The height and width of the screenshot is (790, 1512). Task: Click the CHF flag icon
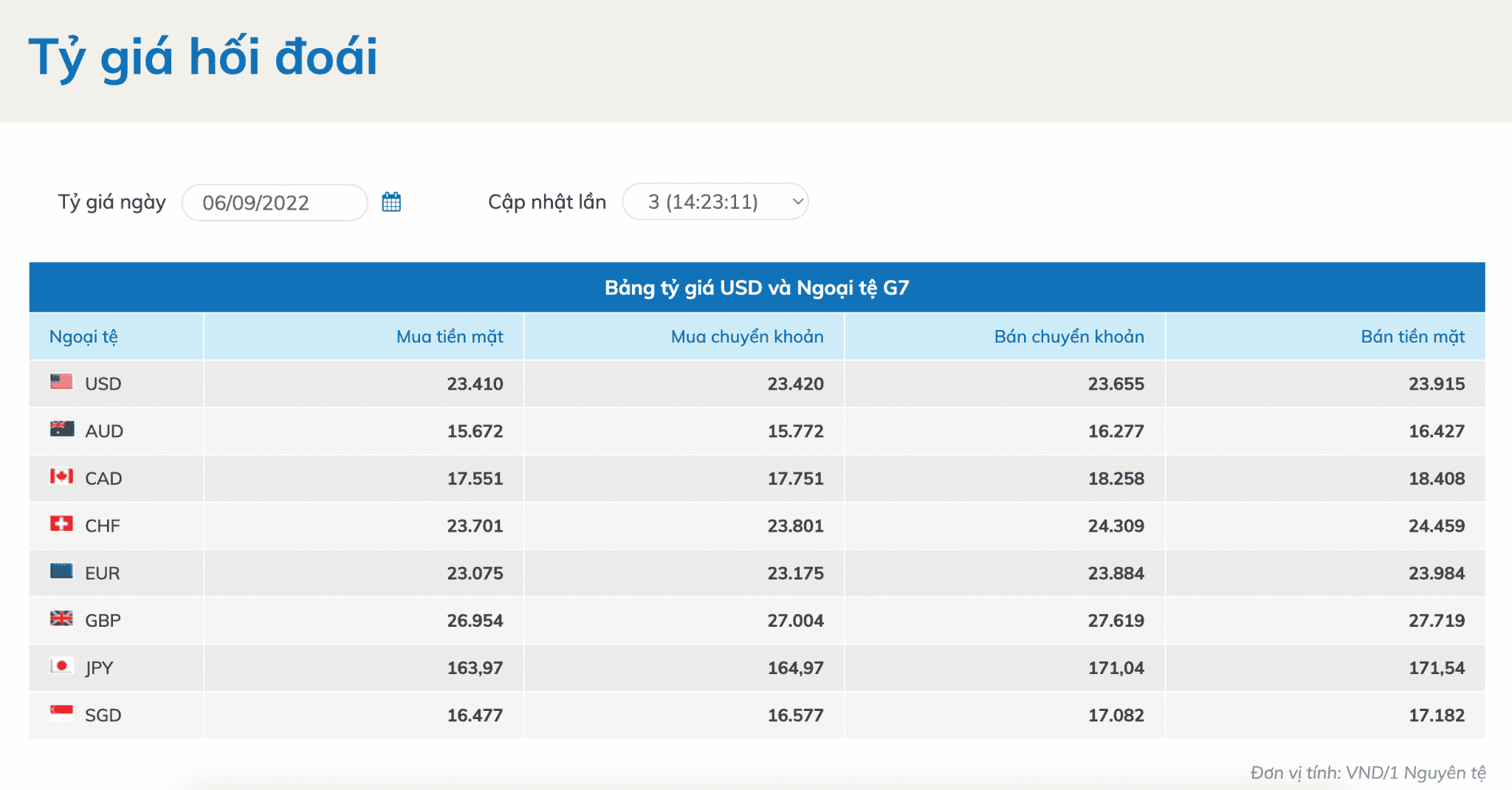61,523
